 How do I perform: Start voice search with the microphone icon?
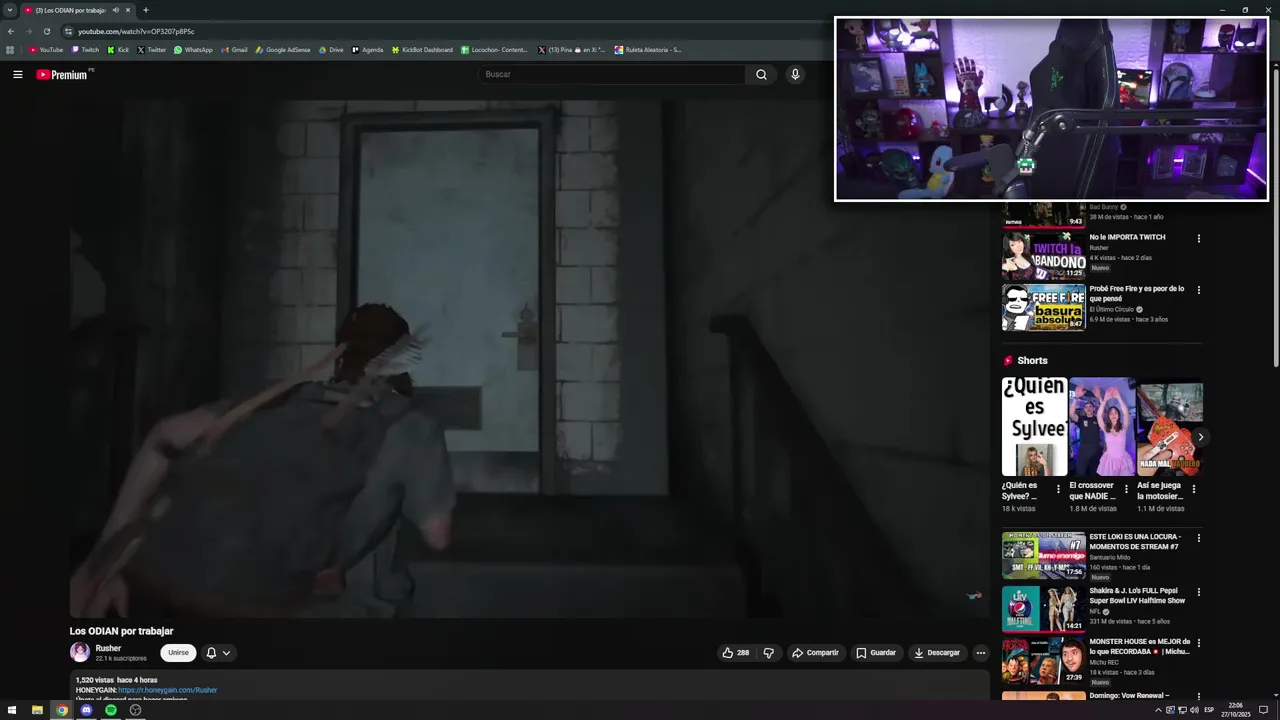pos(795,74)
